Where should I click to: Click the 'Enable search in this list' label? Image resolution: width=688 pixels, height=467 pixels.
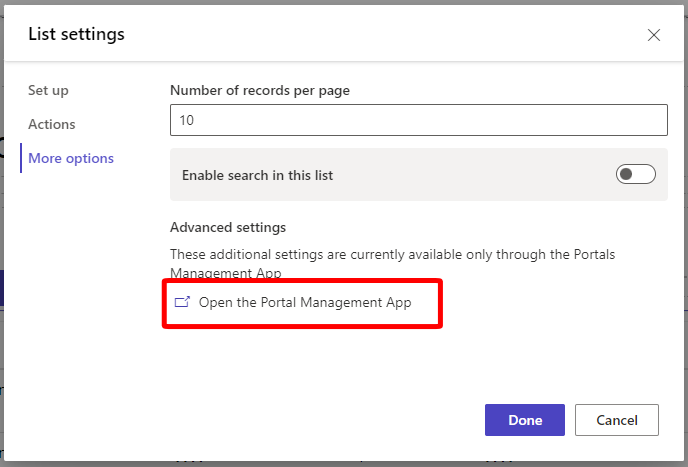coord(258,175)
